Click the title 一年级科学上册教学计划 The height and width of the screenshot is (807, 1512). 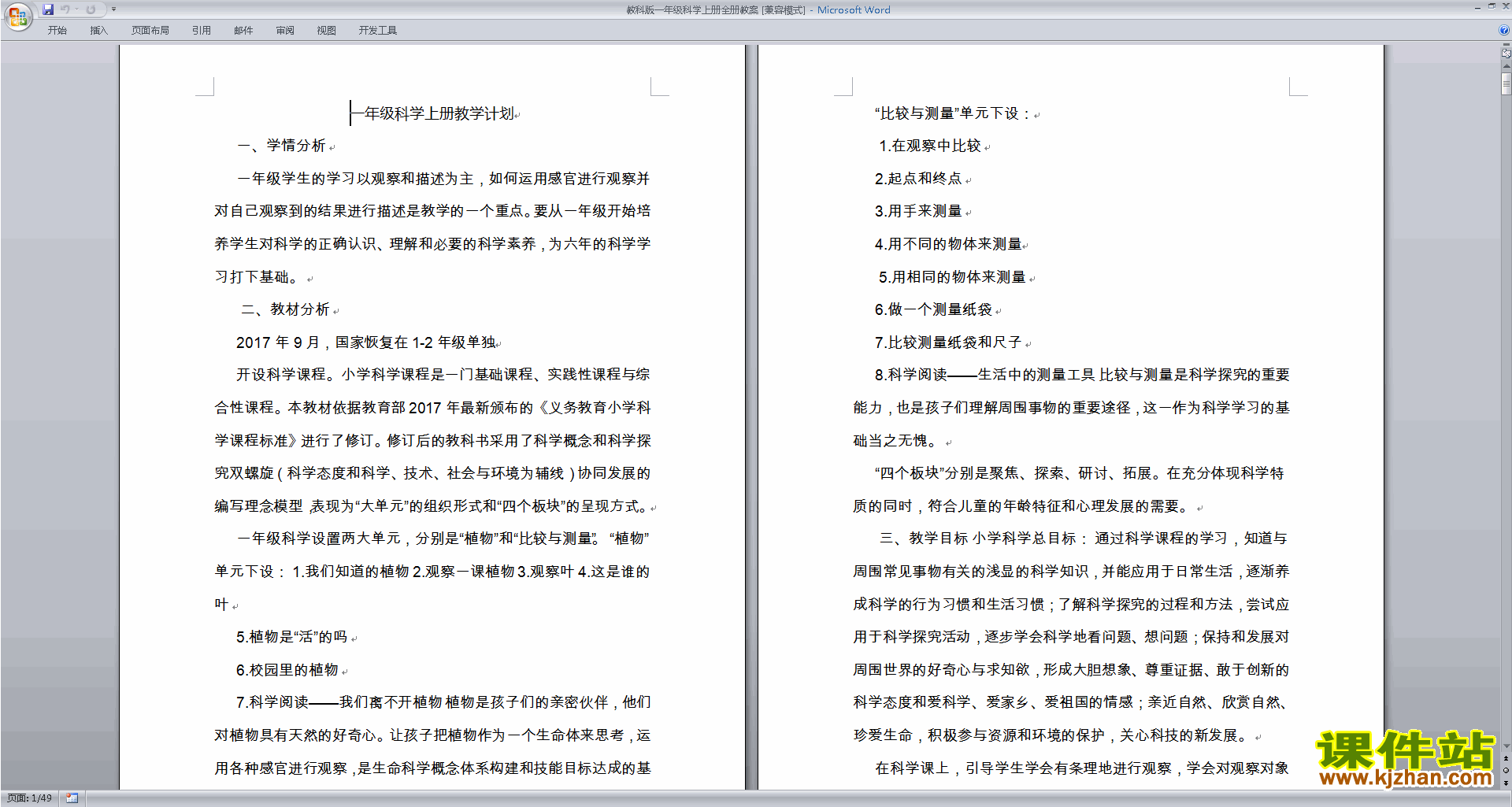tap(432, 113)
